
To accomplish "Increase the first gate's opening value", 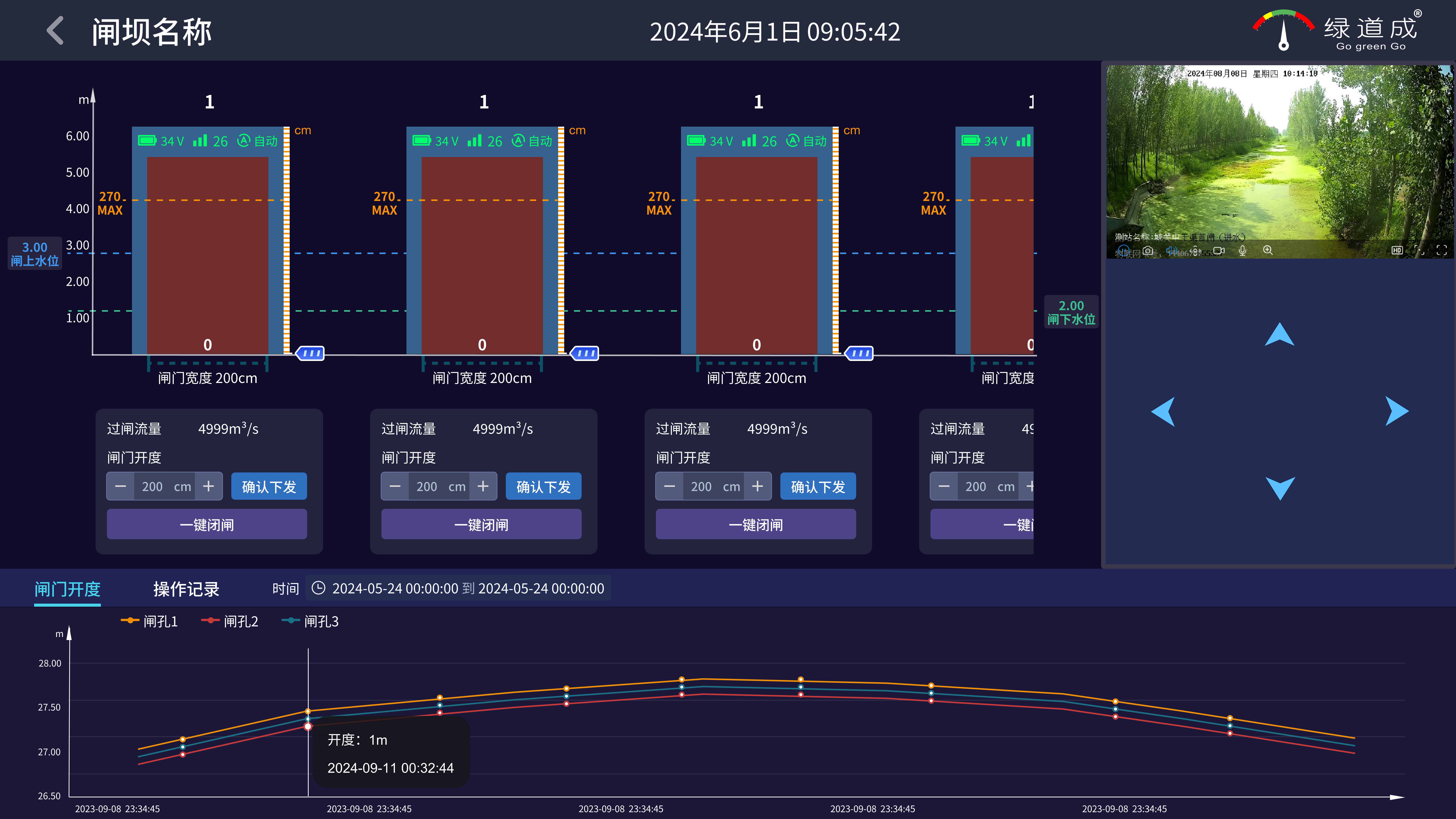I will pos(209,486).
